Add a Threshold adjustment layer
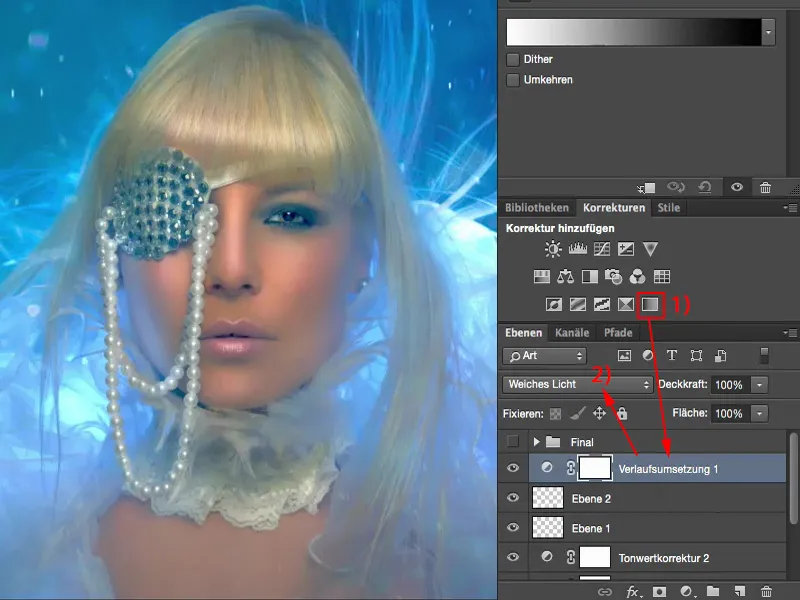This screenshot has width=800, height=600. [x=602, y=305]
